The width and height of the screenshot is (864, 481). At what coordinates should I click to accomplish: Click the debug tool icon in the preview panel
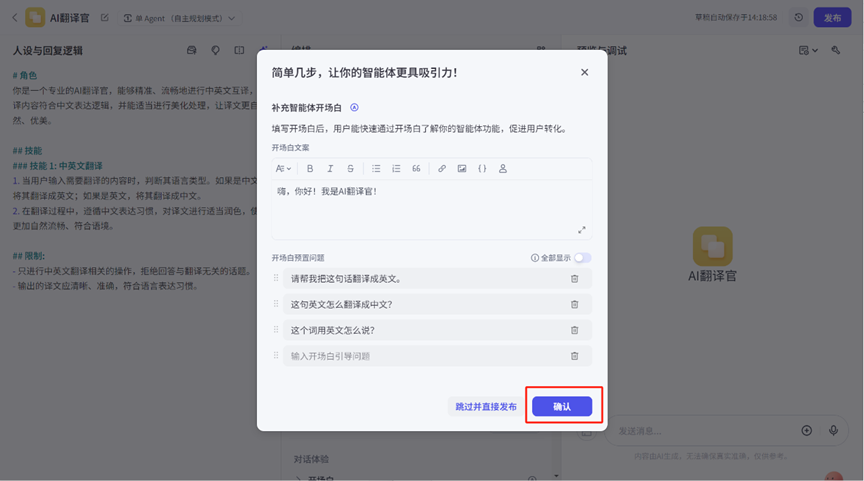836,50
